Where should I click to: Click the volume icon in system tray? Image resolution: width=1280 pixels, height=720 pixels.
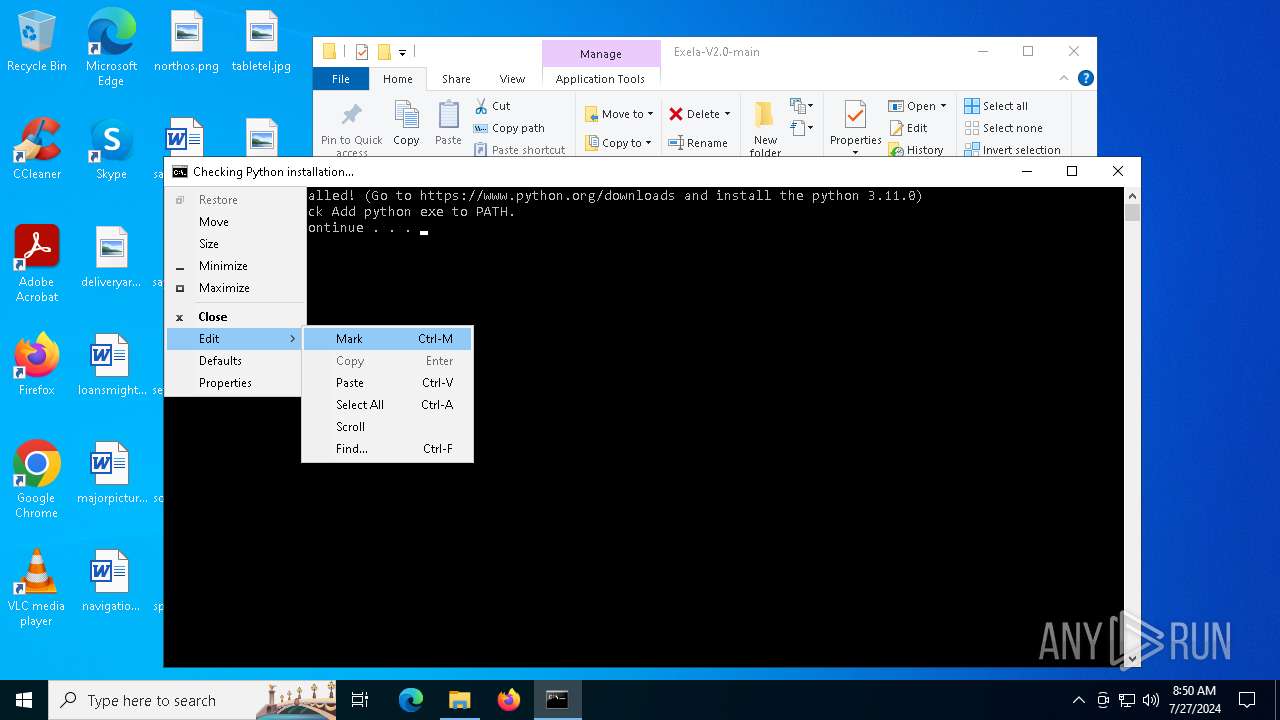pos(1151,700)
